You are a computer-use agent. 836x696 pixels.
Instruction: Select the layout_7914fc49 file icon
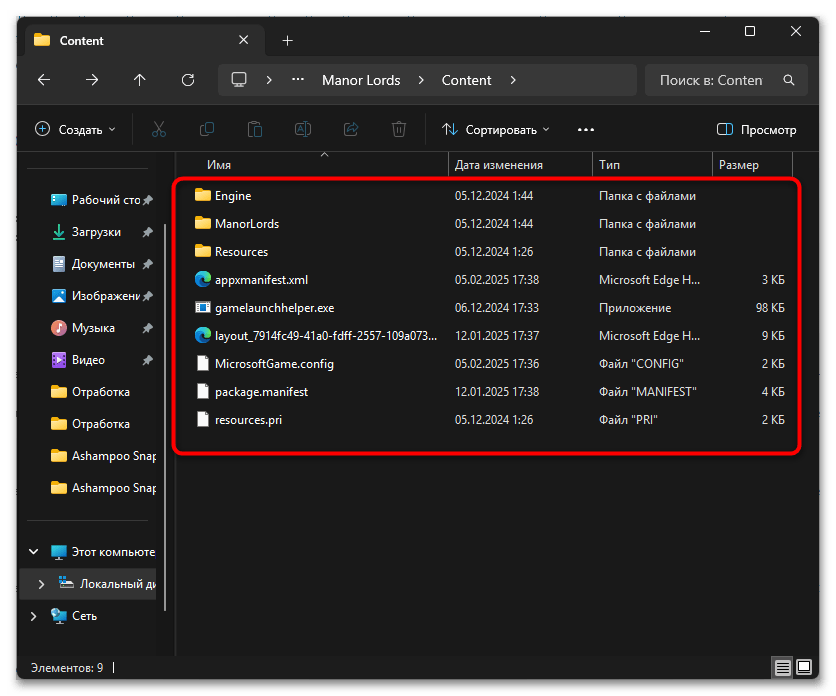click(203, 335)
